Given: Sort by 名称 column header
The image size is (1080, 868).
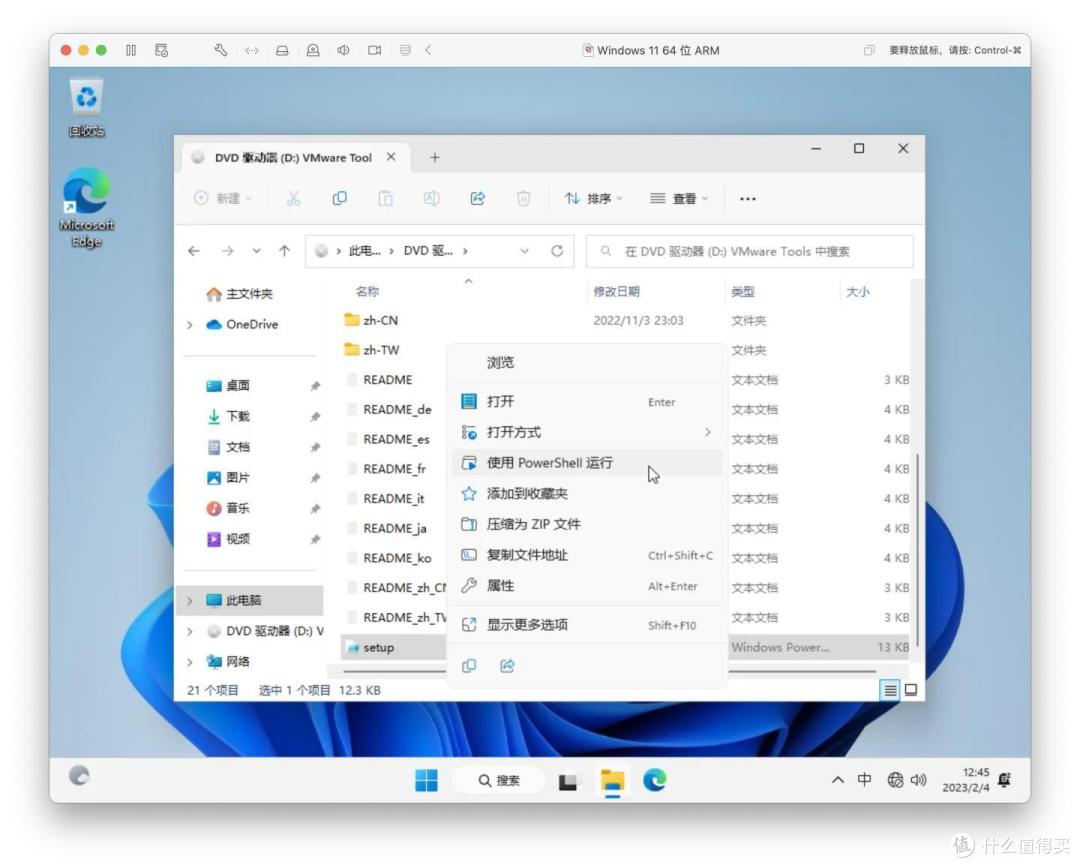Looking at the screenshot, I should tap(367, 292).
